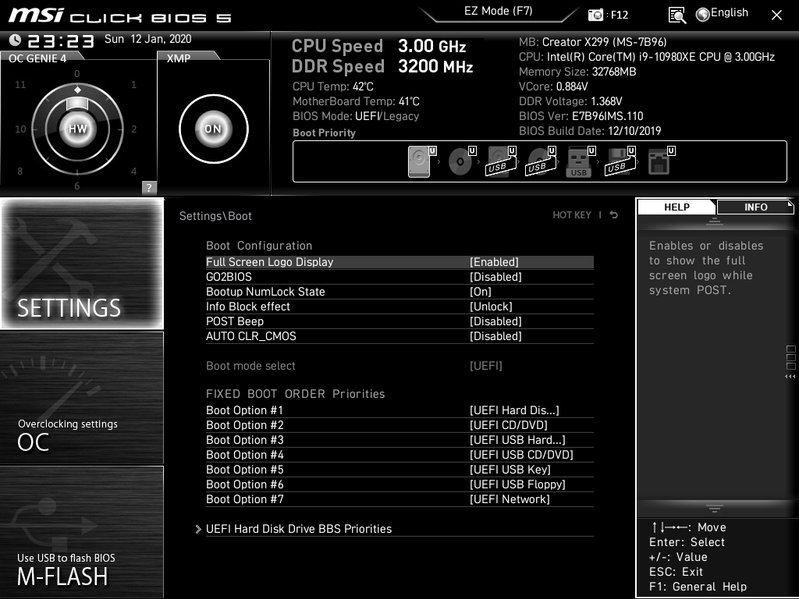Click the back arrow next to HOT KEY
Image resolution: width=799 pixels, height=599 pixels.
[614, 215]
